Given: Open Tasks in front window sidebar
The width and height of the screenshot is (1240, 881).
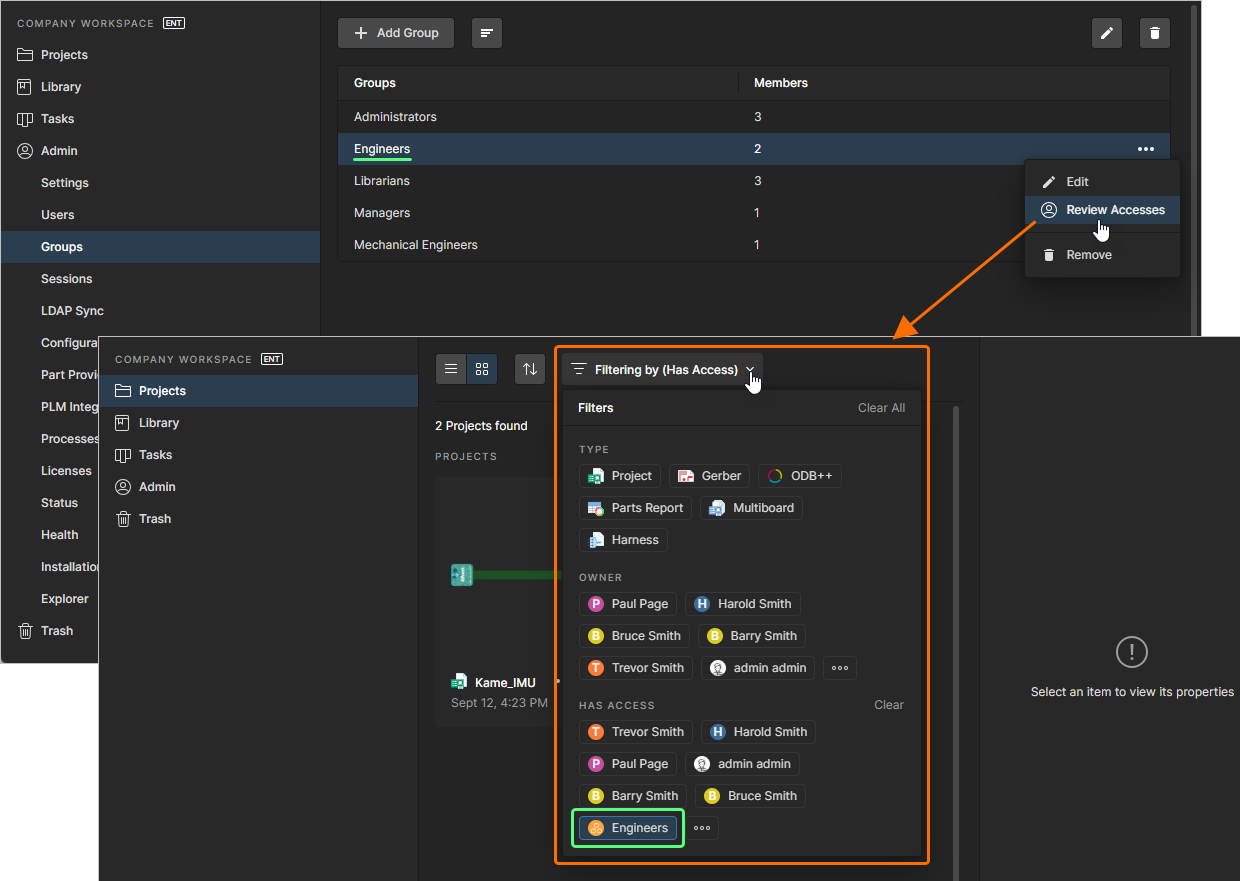Looking at the screenshot, I should 258,455.
